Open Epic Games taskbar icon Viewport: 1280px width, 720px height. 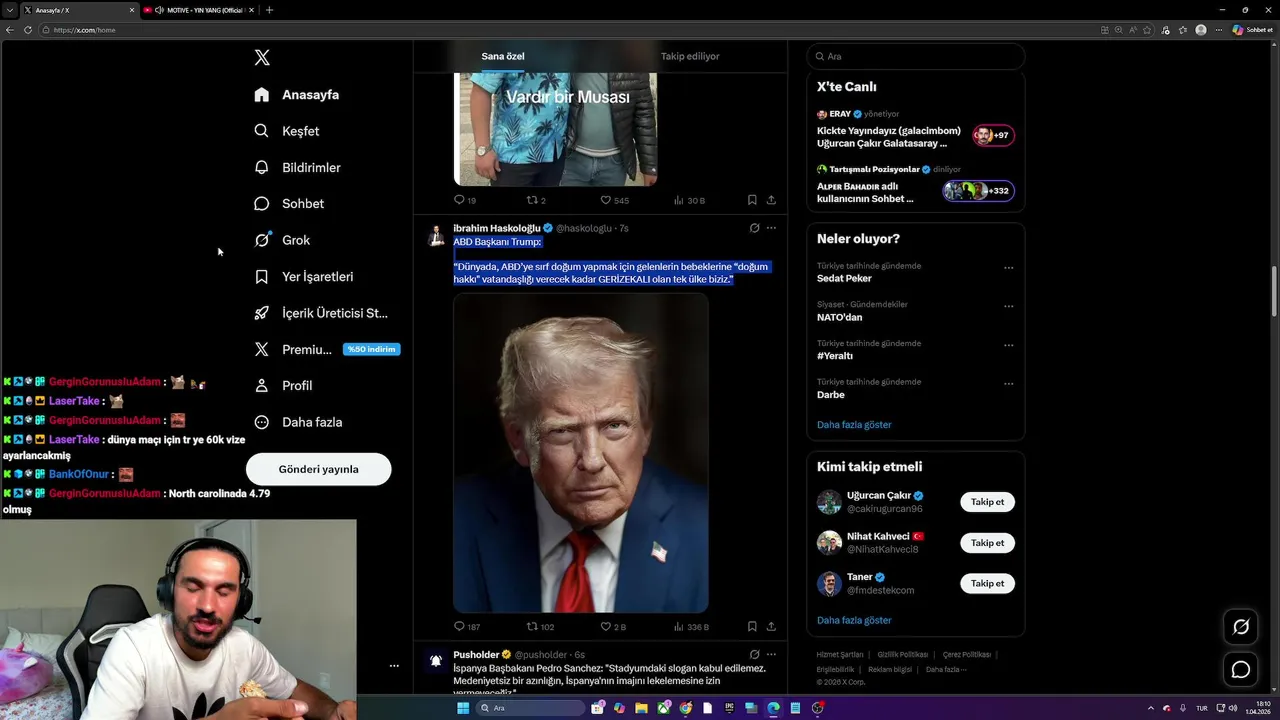point(729,708)
